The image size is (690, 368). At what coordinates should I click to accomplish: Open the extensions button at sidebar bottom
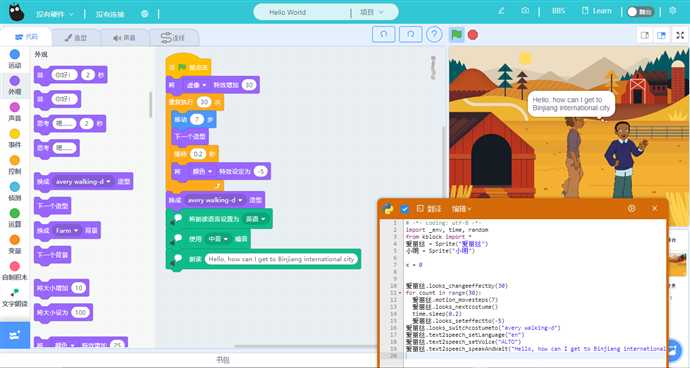click(x=15, y=335)
